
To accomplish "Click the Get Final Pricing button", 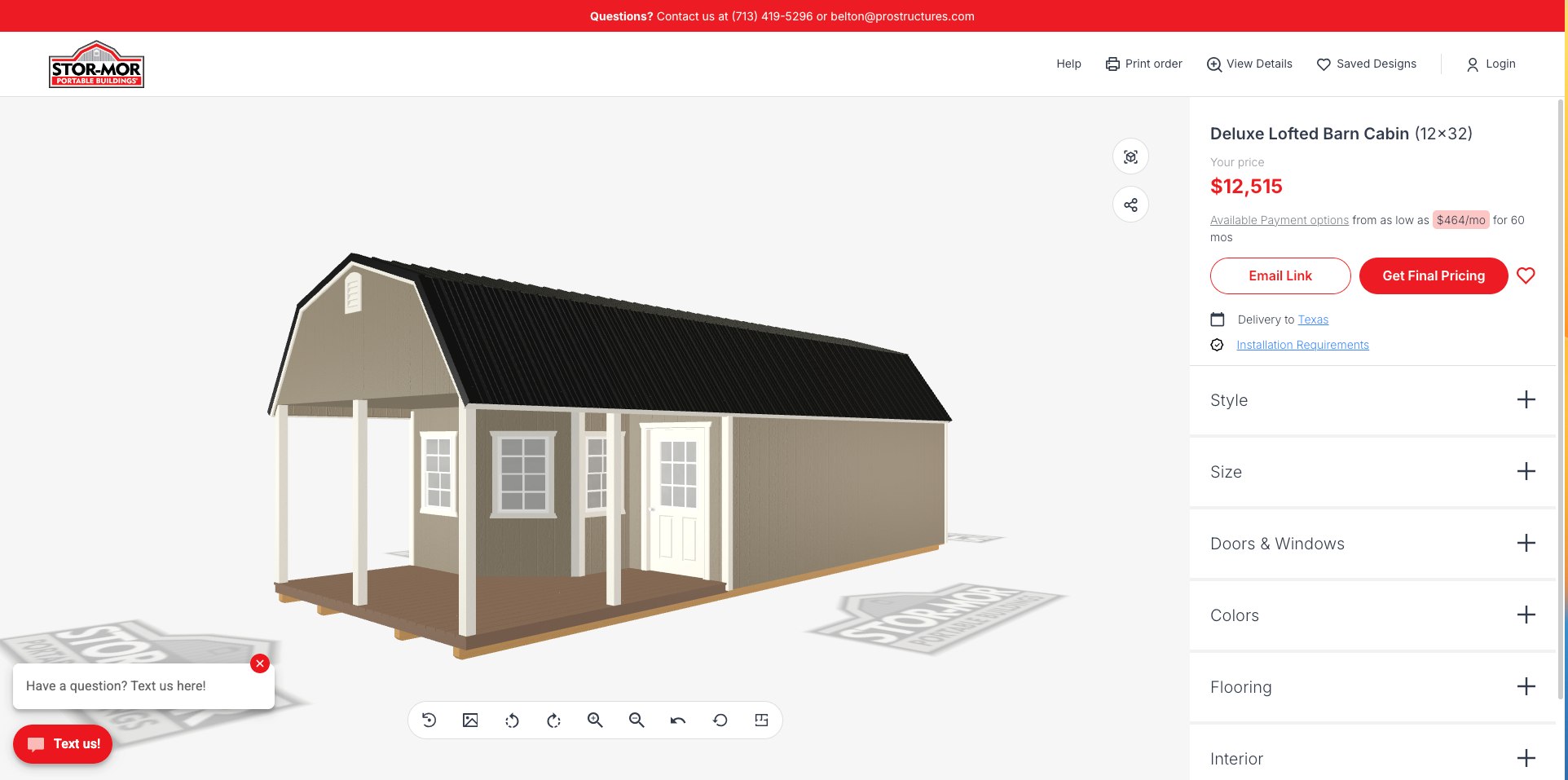I will click(1433, 276).
